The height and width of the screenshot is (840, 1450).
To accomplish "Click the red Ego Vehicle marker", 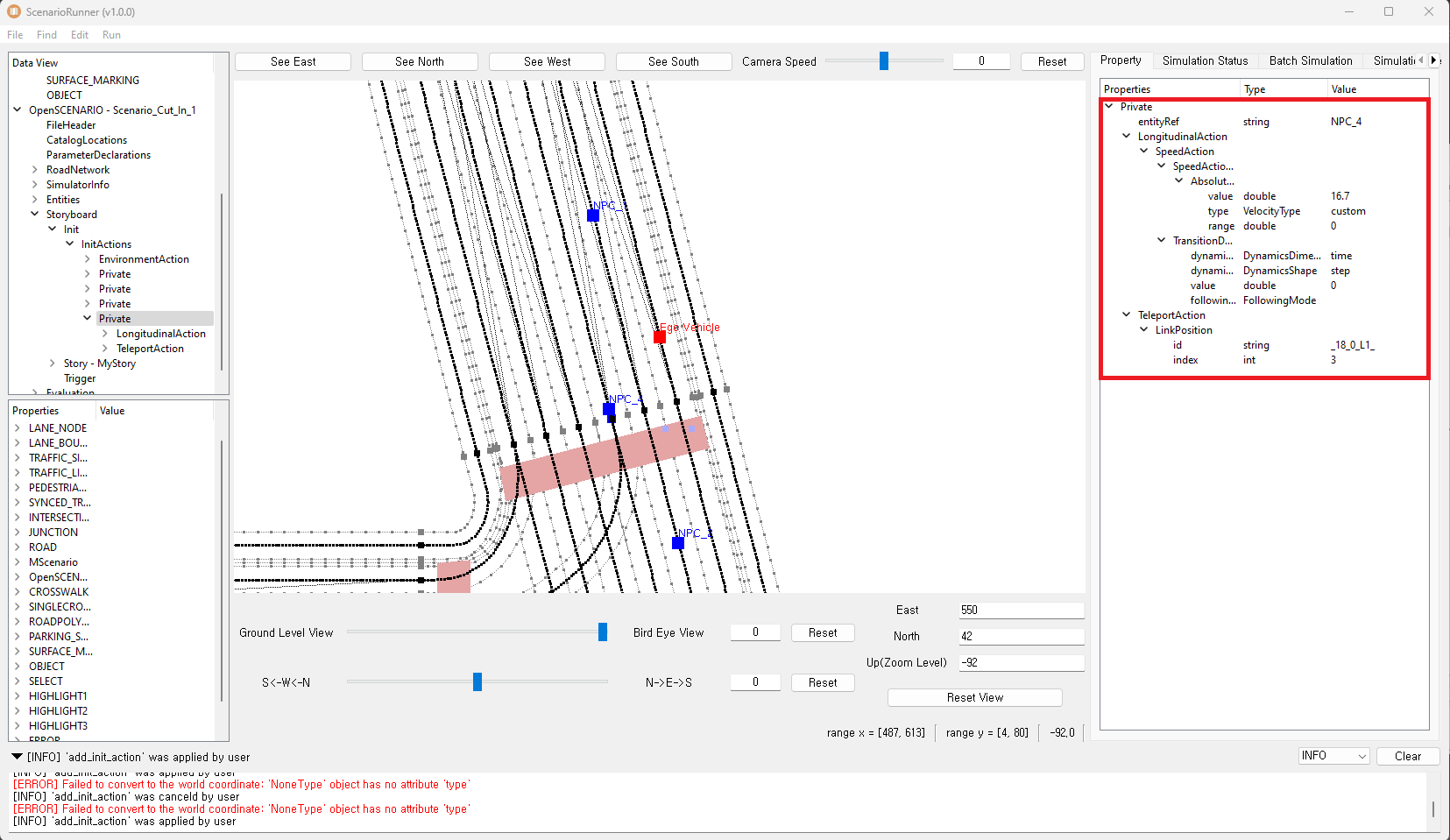I will (x=660, y=337).
